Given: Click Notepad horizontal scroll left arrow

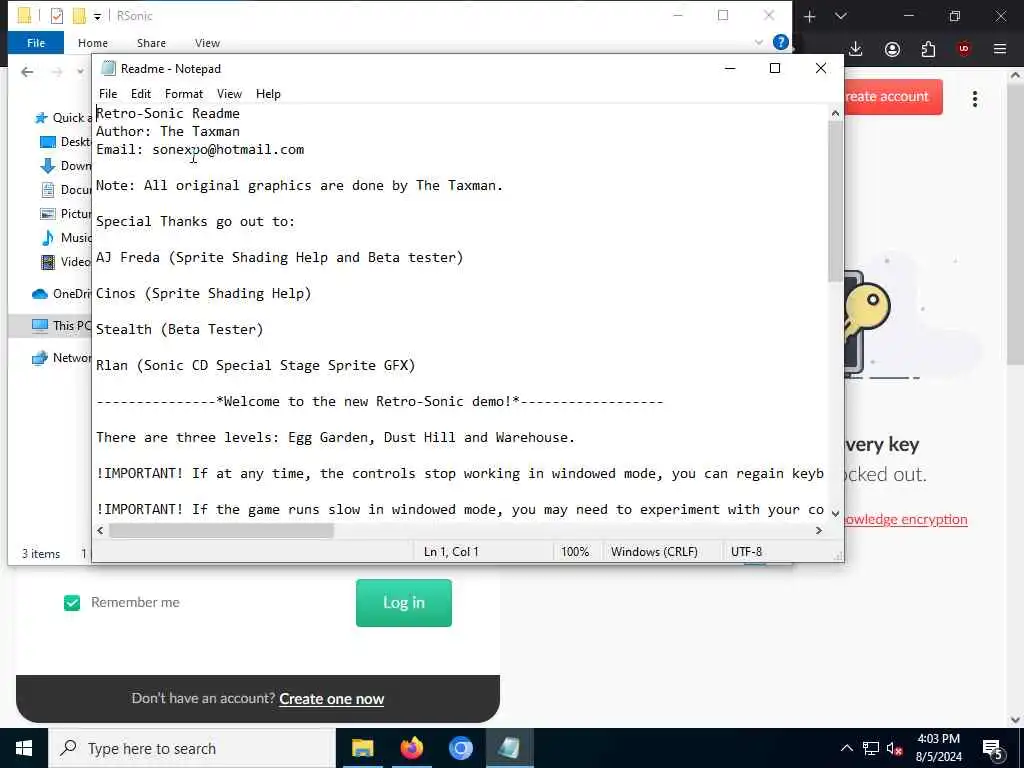Looking at the screenshot, I should (x=100, y=531).
